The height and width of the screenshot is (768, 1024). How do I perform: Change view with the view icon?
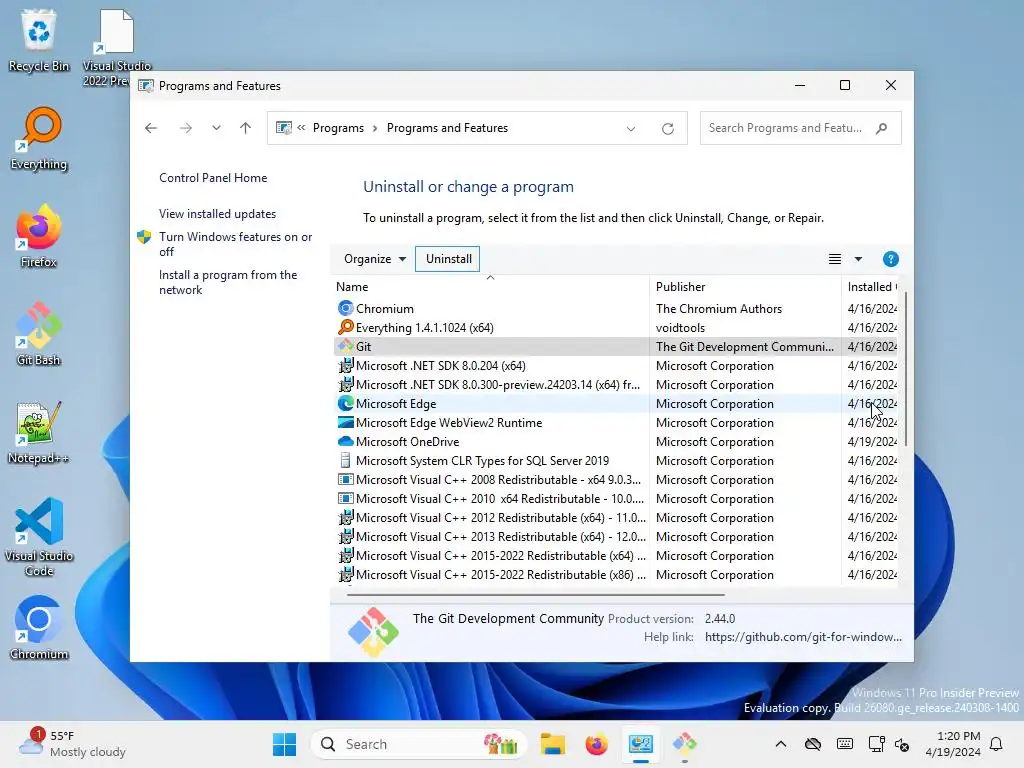835,259
